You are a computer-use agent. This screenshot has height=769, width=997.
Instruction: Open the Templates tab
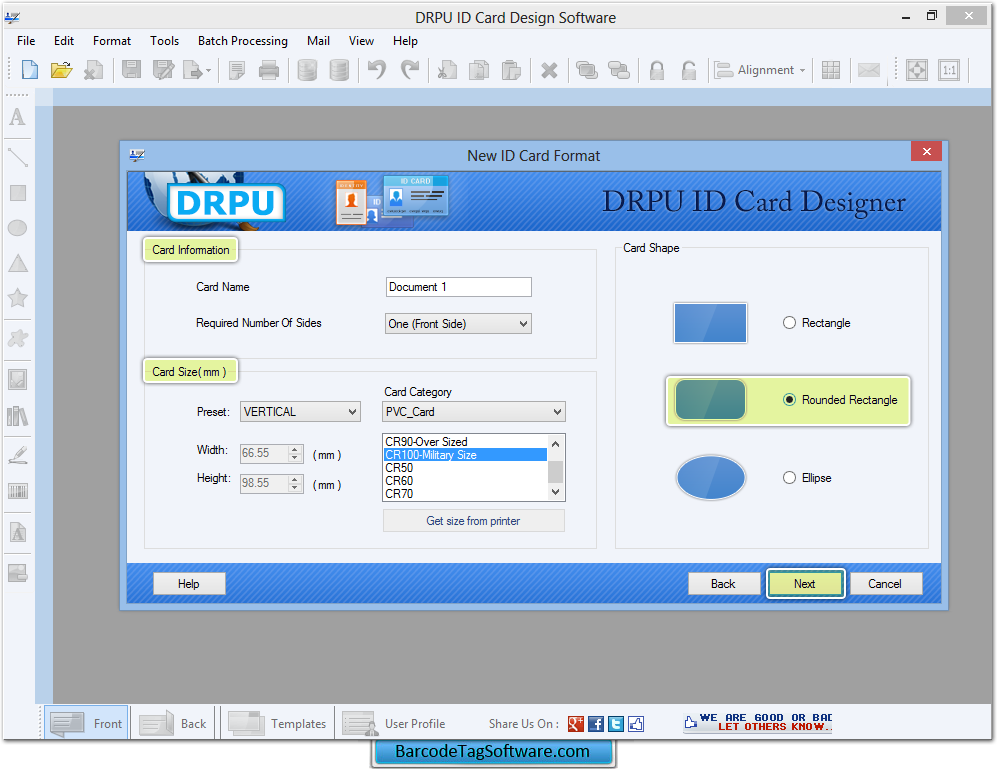point(277,724)
